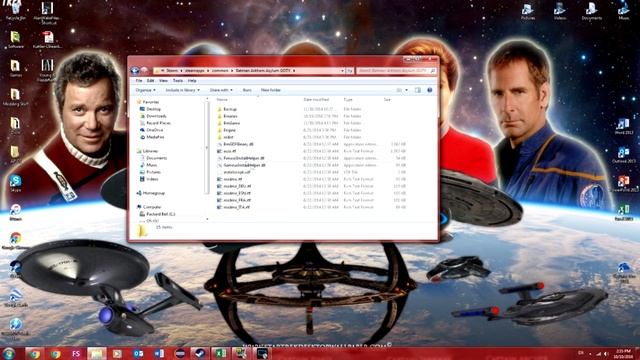Click the change view icon
This screenshot has width=640, height=360.
click(399, 90)
